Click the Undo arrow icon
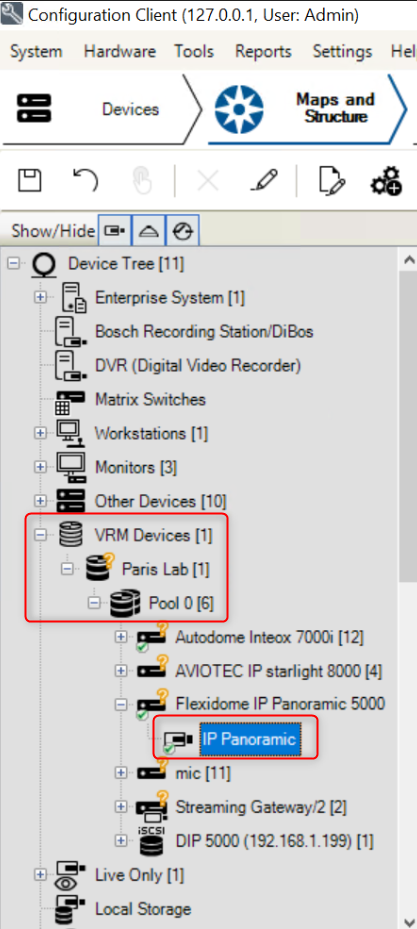The height and width of the screenshot is (929, 417). pos(85,180)
